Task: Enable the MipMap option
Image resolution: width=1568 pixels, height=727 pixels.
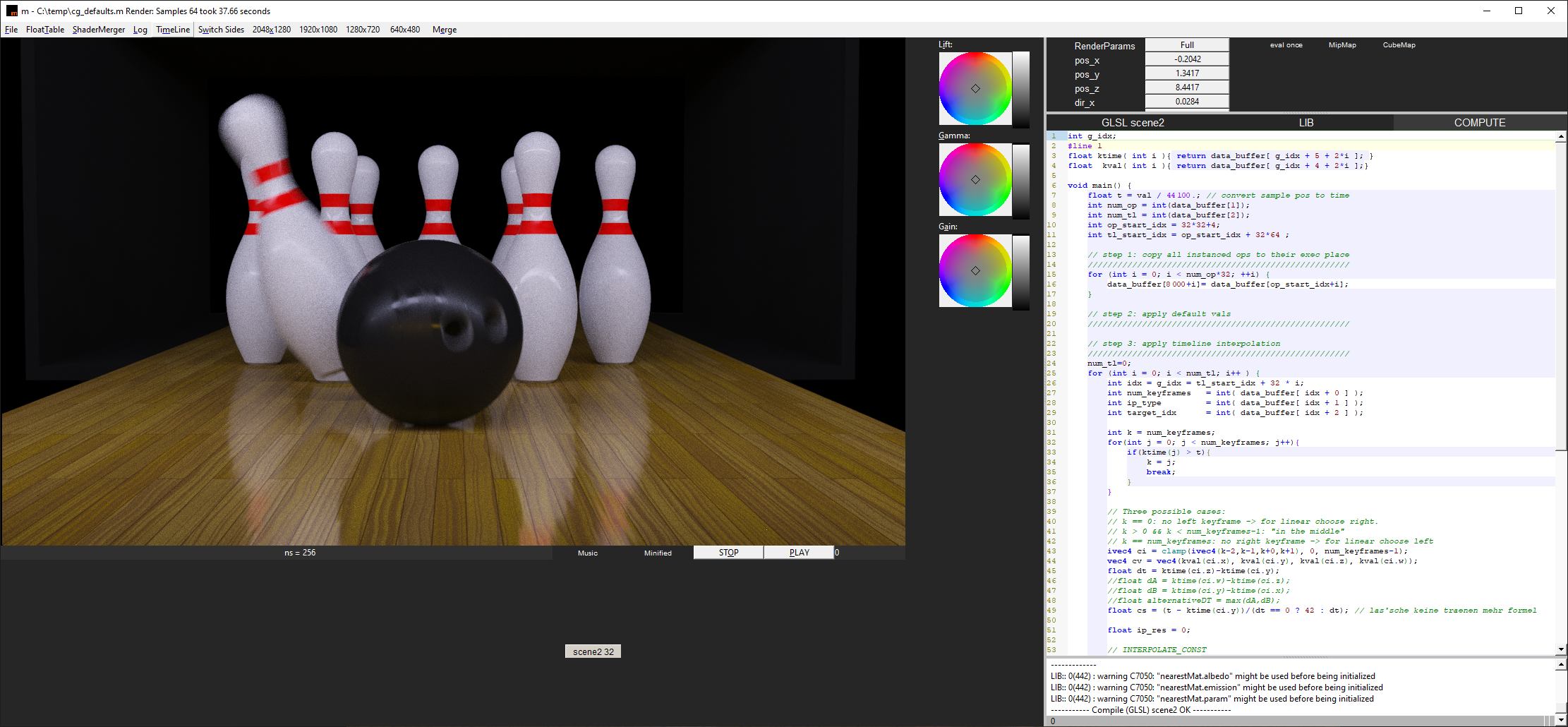Action: click(x=1341, y=45)
